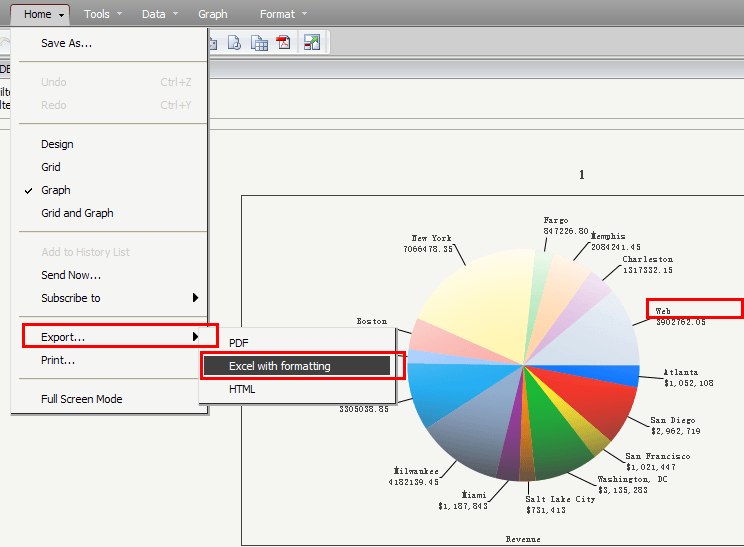The image size is (744, 547).
Task: Expand the Subscribe to submenu arrow
Action: pos(196,298)
